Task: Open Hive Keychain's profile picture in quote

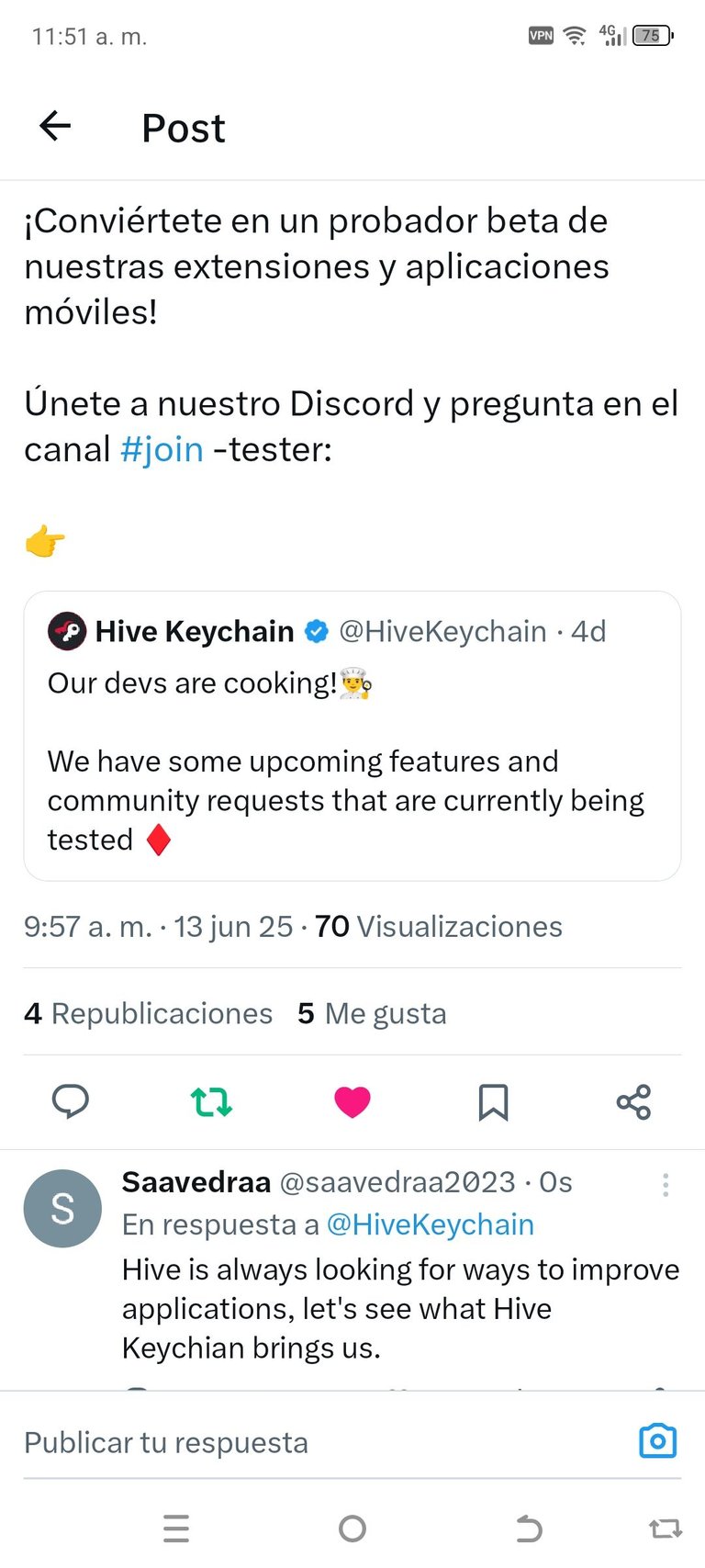Action: (x=67, y=631)
